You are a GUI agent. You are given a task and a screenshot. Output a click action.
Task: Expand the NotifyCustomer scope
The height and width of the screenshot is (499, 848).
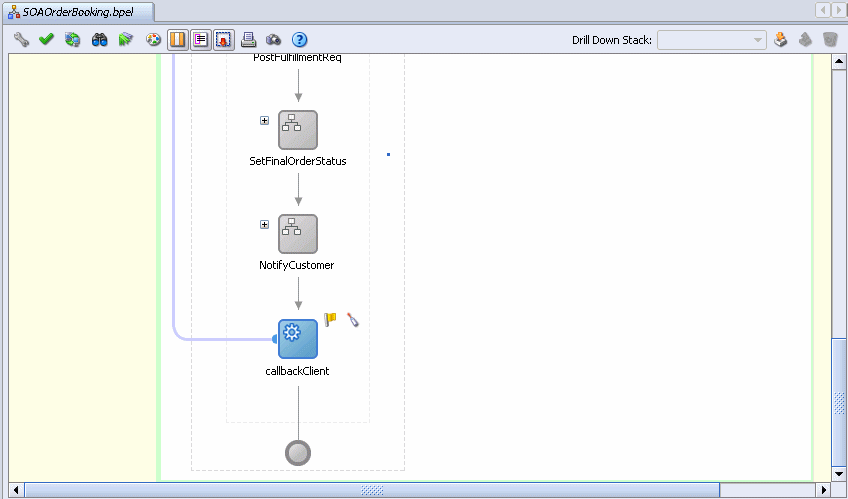pyautogui.click(x=264, y=224)
